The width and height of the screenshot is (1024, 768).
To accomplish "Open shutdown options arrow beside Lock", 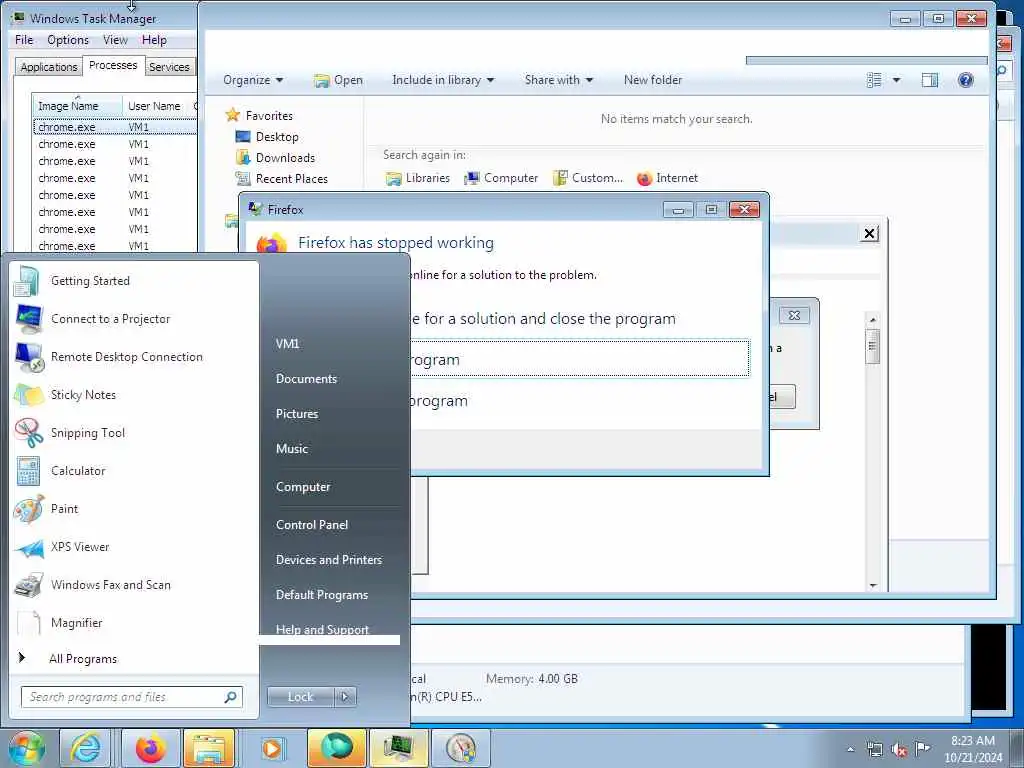I will pyautogui.click(x=345, y=697).
